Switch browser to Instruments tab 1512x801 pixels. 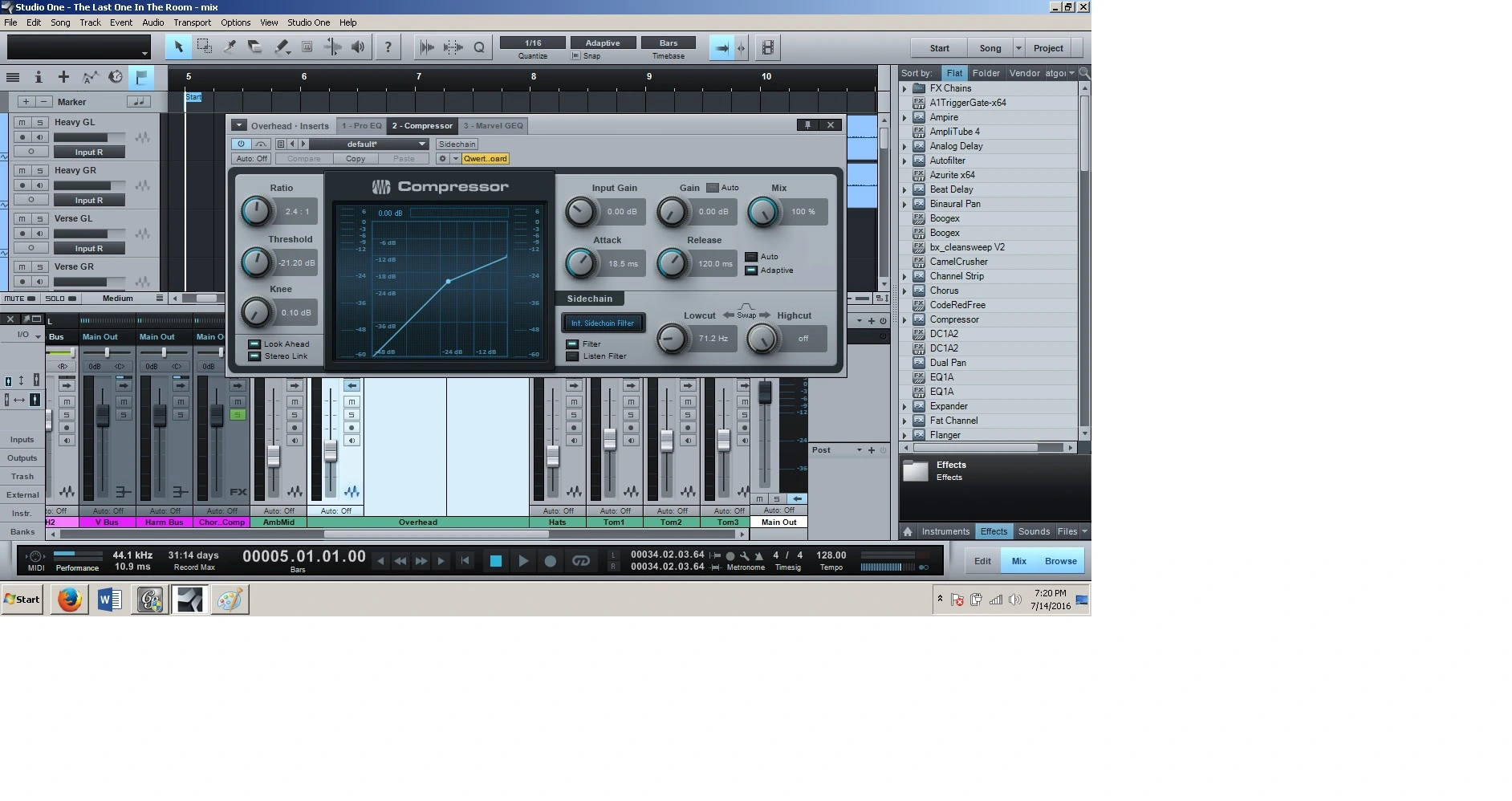pyautogui.click(x=945, y=531)
